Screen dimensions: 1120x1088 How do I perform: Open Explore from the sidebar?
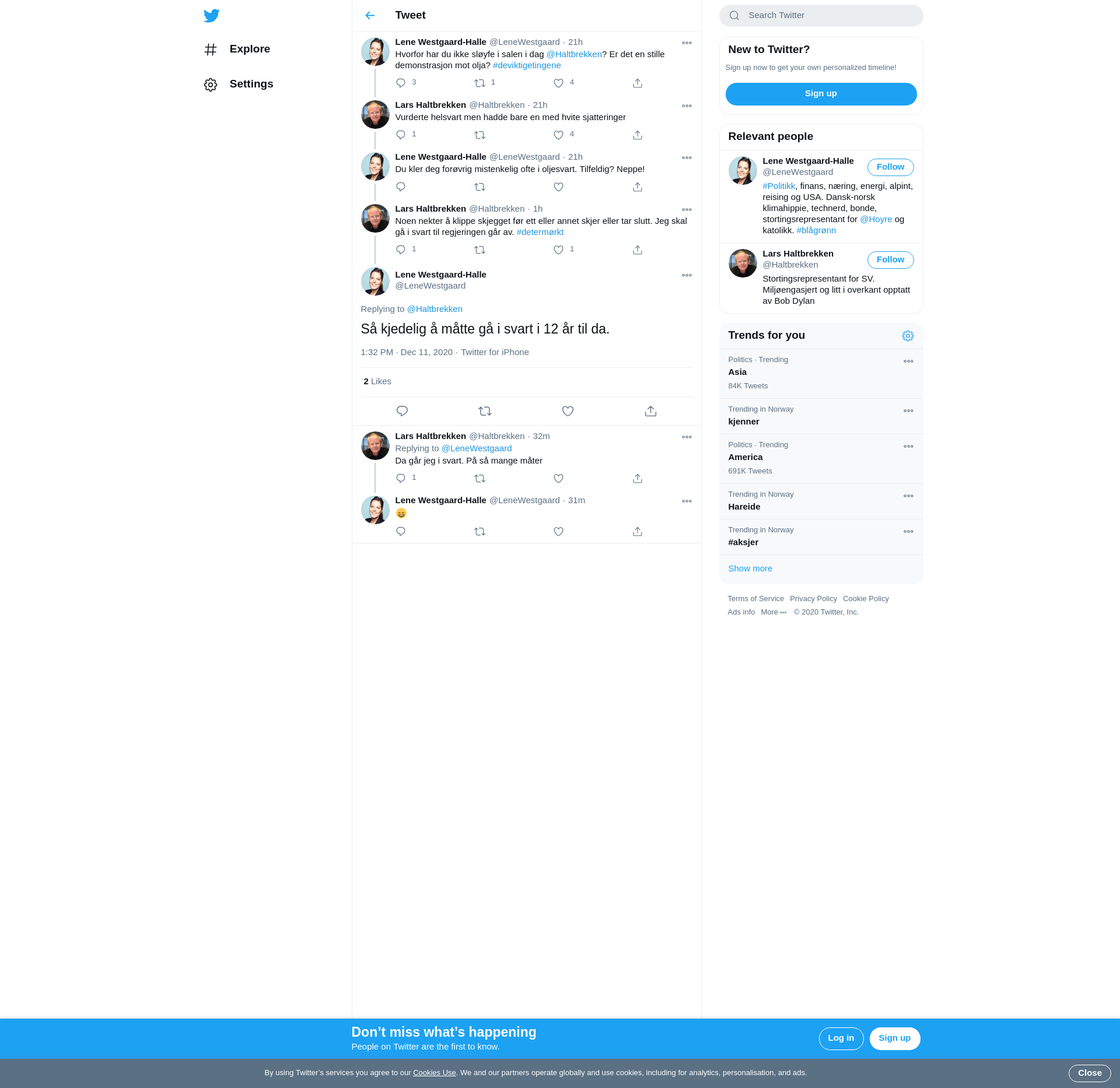click(x=237, y=49)
